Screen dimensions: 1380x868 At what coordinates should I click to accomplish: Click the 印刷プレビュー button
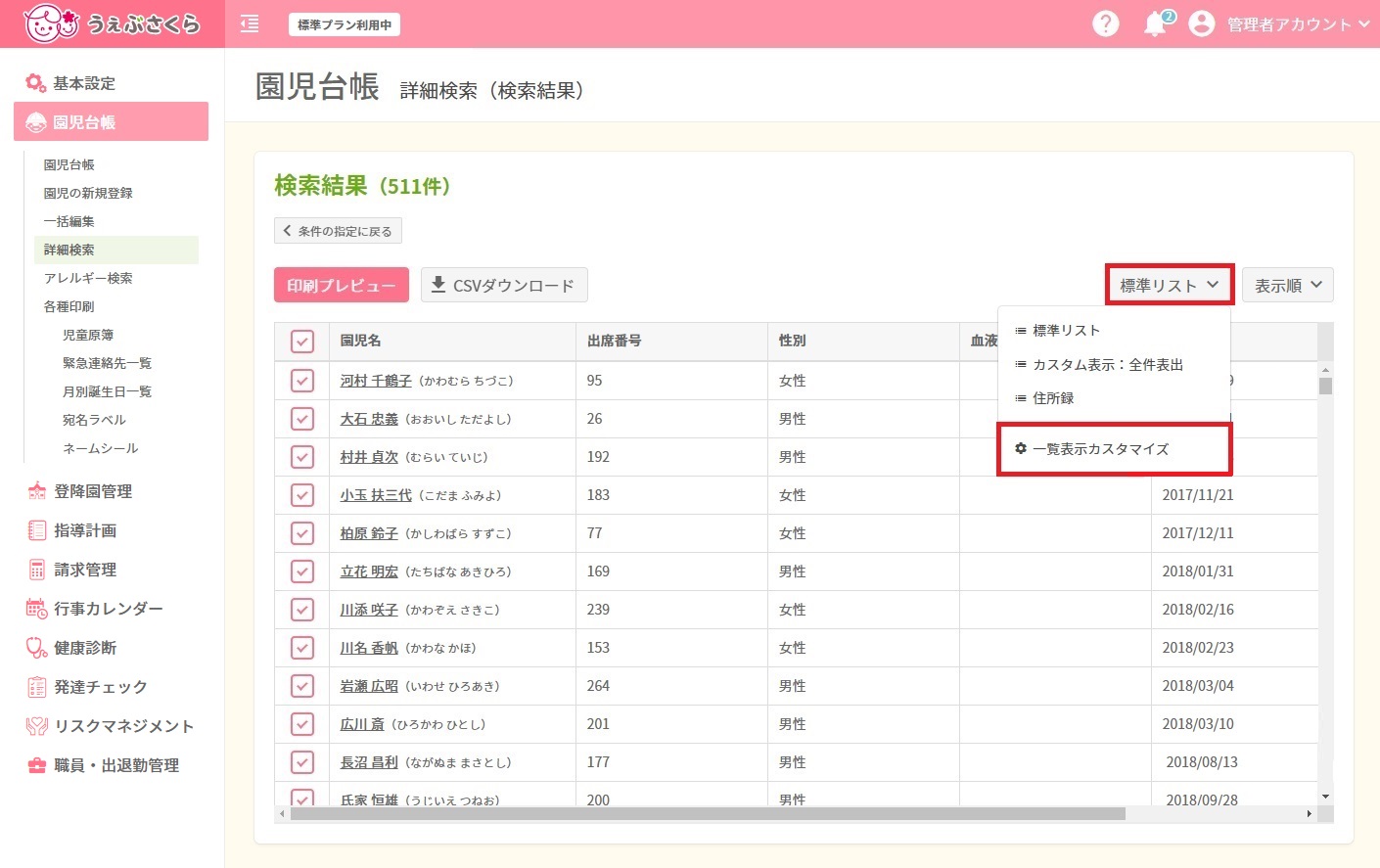click(342, 285)
